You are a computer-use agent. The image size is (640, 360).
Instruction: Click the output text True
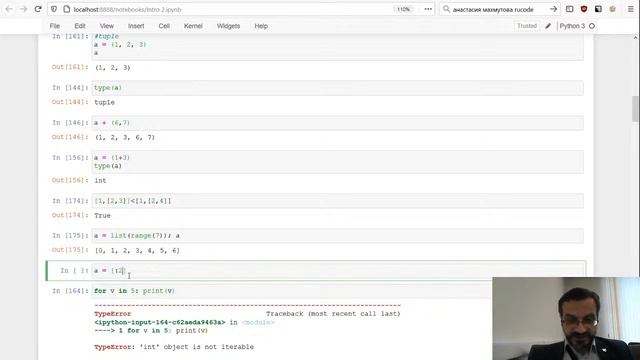click(102, 216)
